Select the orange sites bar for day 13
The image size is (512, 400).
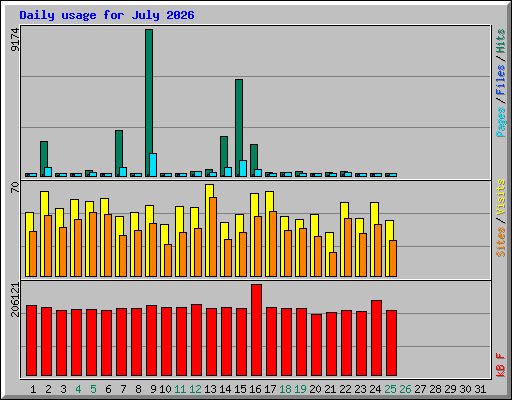(213, 237)
